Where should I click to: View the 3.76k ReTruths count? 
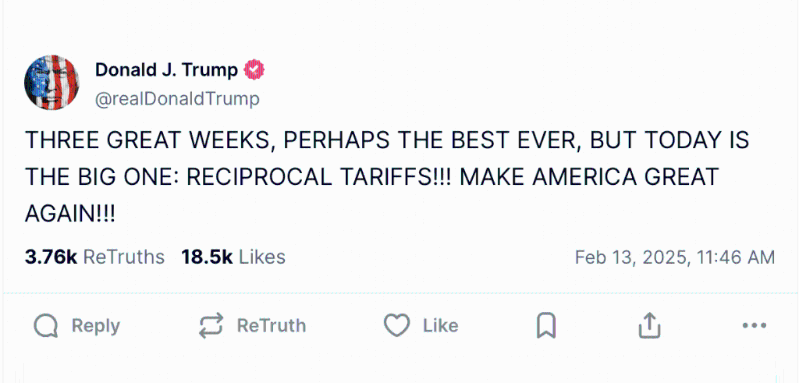click(95, 257)
